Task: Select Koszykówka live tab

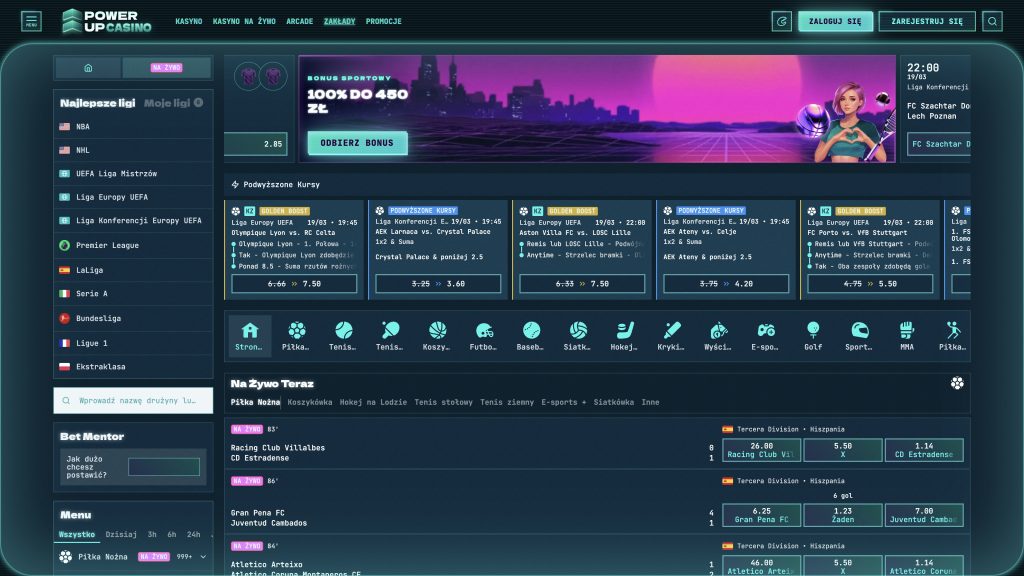Action: 310,402
